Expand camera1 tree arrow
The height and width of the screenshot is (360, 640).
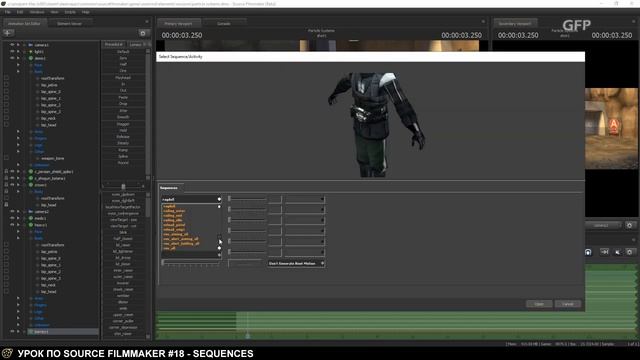tap(18, 45)
